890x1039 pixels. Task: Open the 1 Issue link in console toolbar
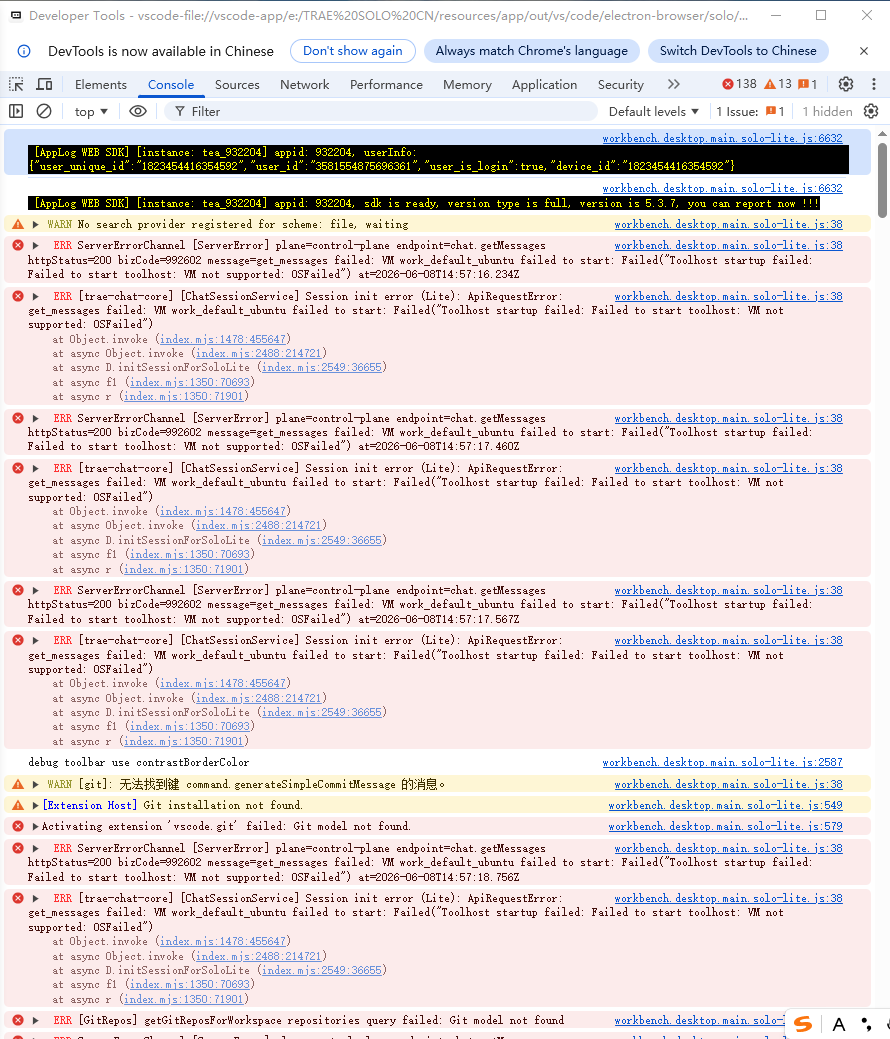(x=750, y=111)
